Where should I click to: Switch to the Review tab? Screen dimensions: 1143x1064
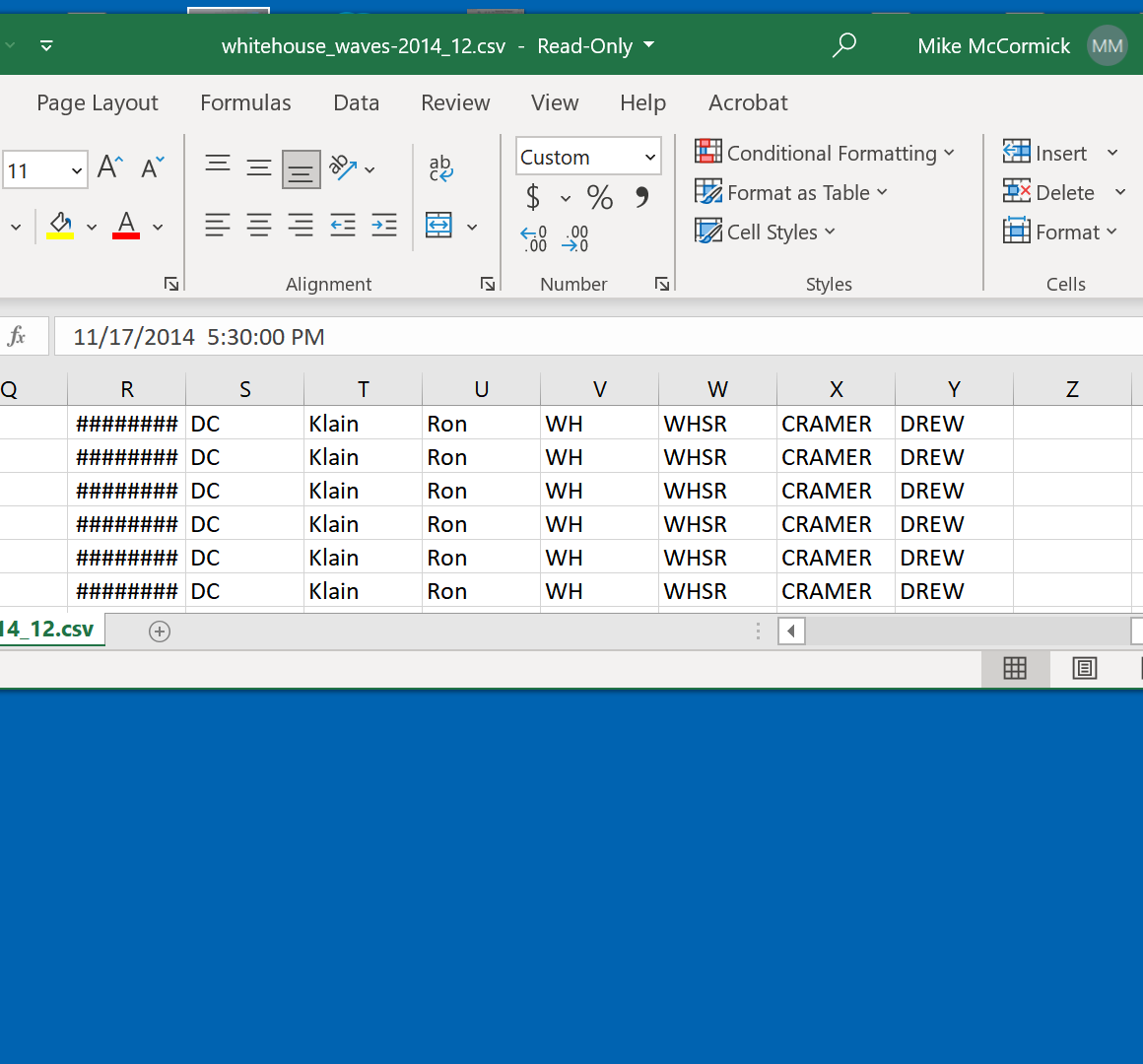coord(455,102)
